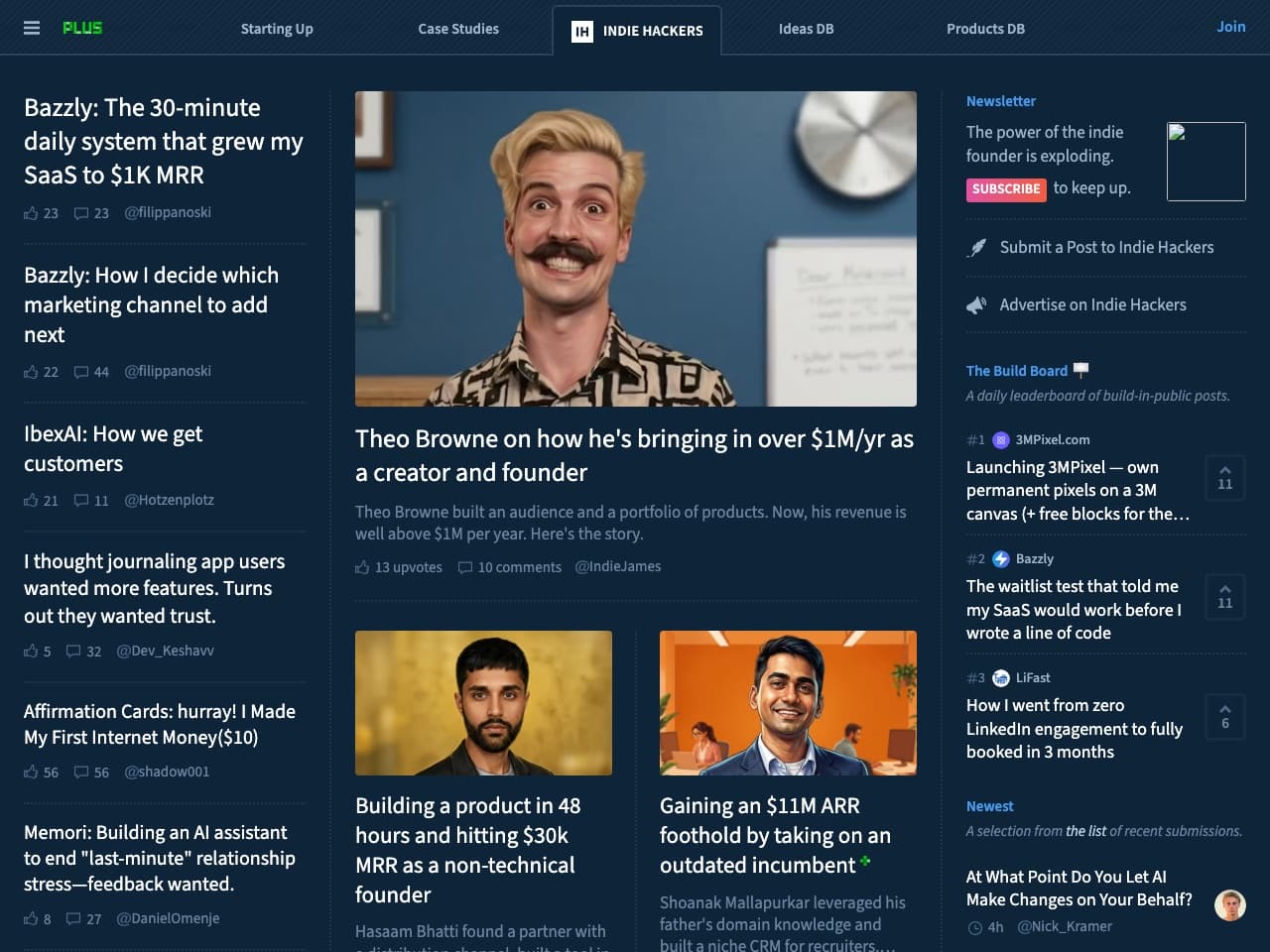Visit @IndieJames profile link

[x=618, y=567]
